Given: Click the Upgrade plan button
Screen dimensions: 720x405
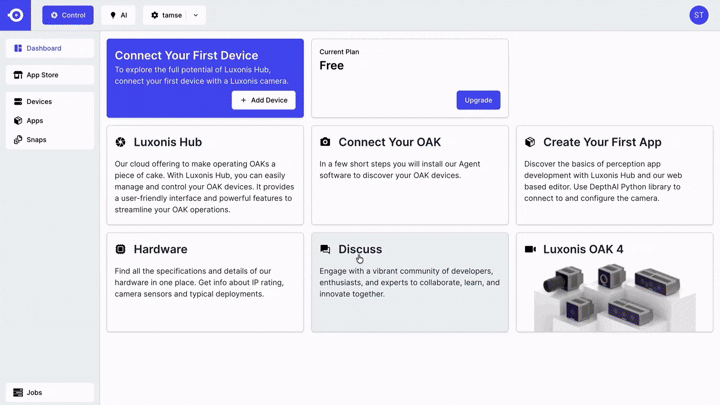Looking at the screenshot, I should [478, 100].
